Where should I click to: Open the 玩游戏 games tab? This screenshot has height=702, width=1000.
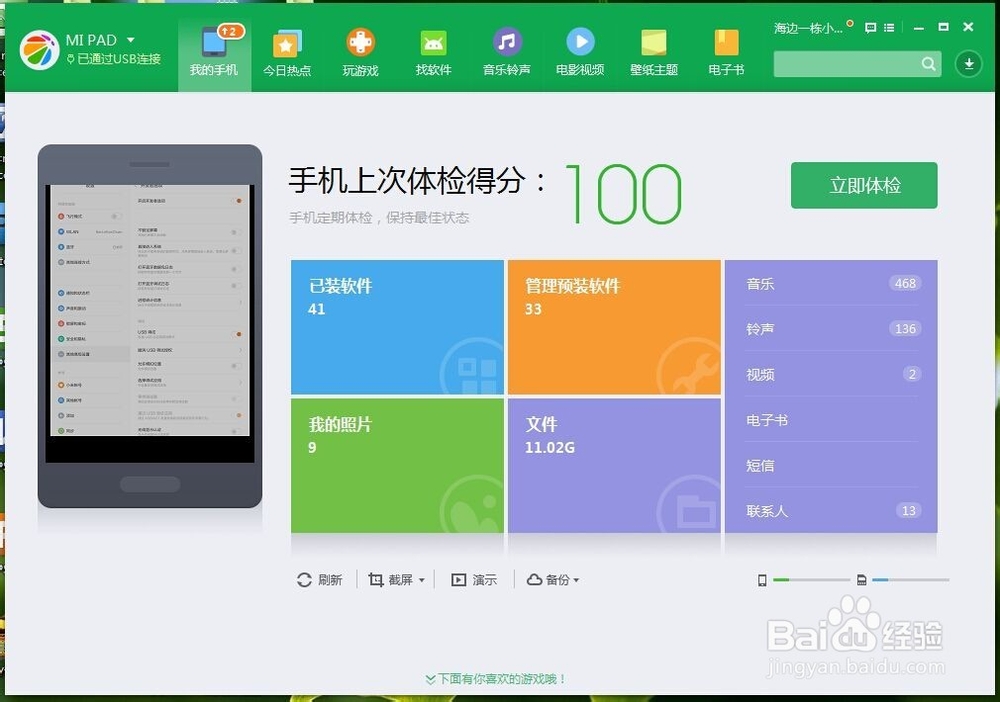(360, 55)
